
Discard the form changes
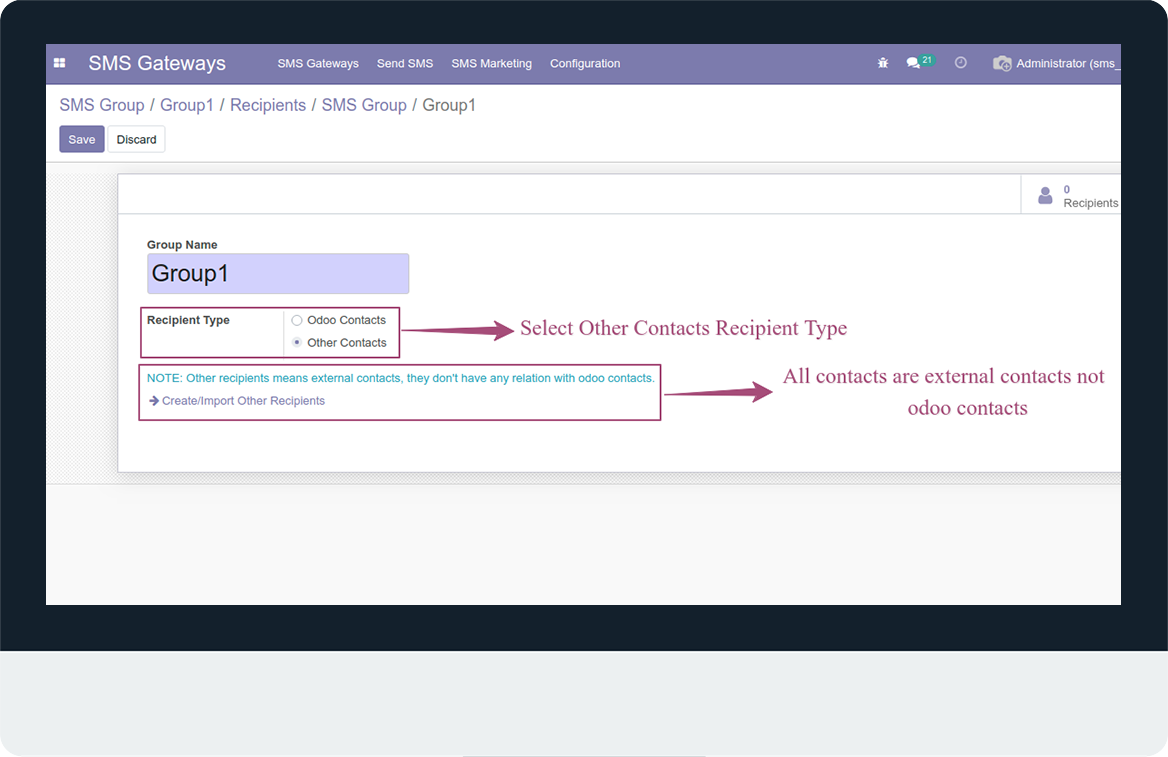pyautogui.click(x=136, y=139)
